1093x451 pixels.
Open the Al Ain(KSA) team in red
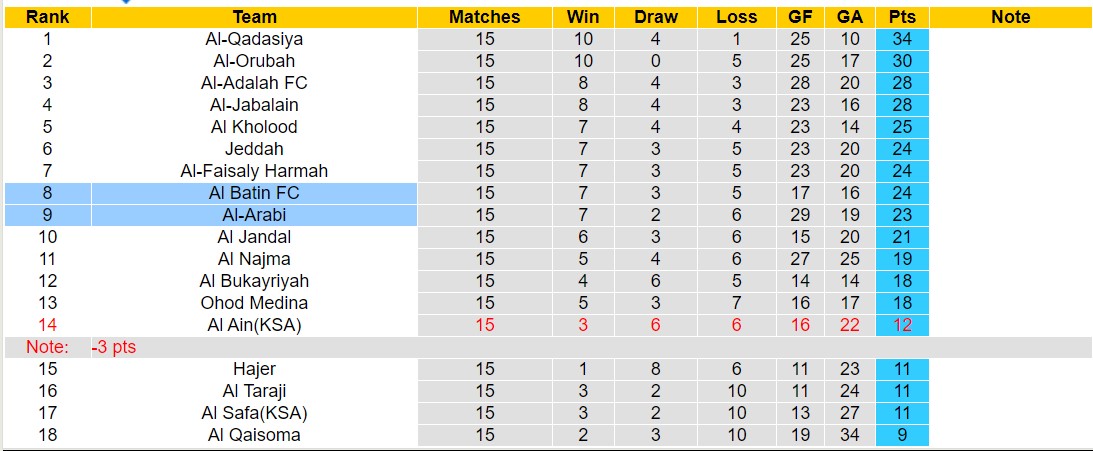[254, 325]
